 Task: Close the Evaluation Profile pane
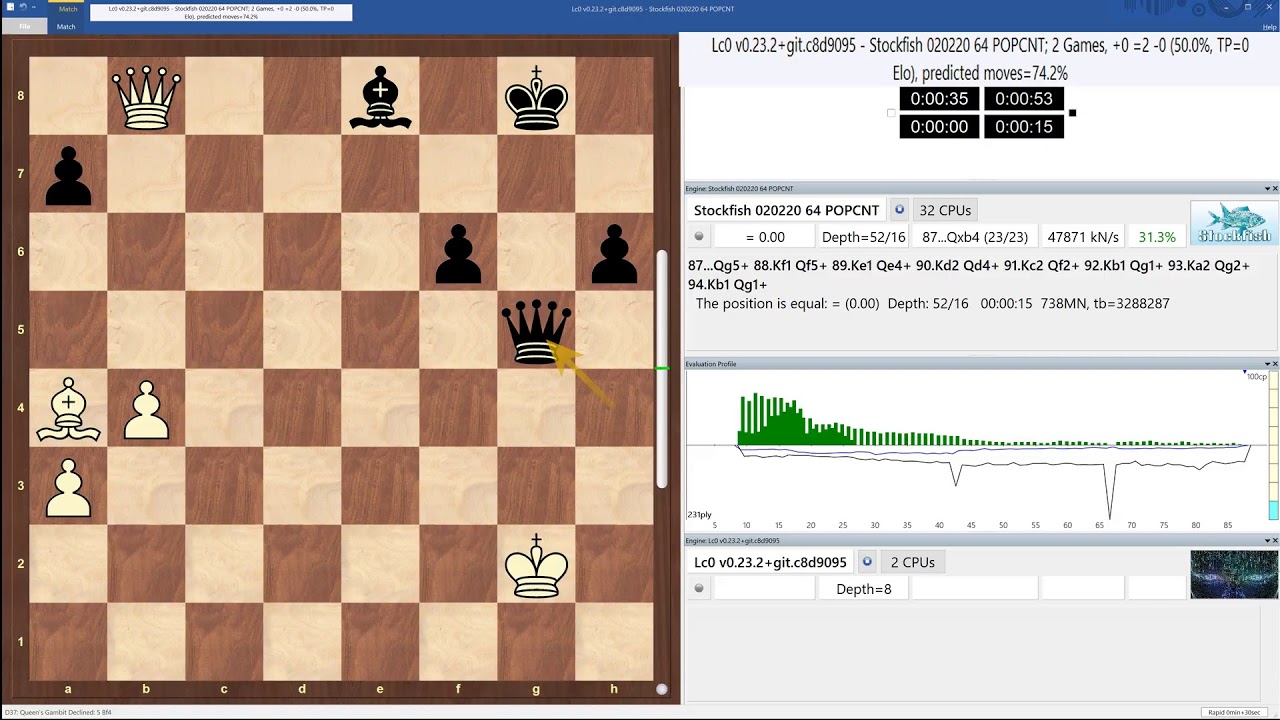[x=1274, y=364]
